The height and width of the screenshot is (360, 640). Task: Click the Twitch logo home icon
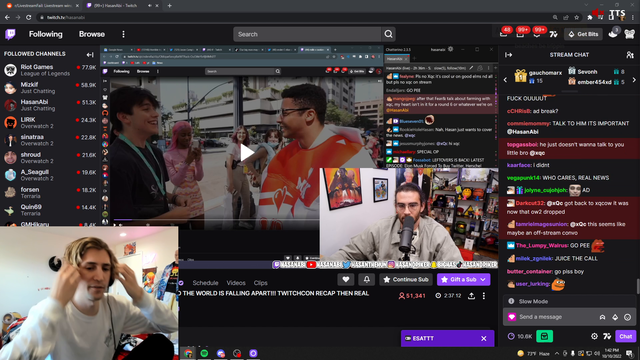click(10, 34)
